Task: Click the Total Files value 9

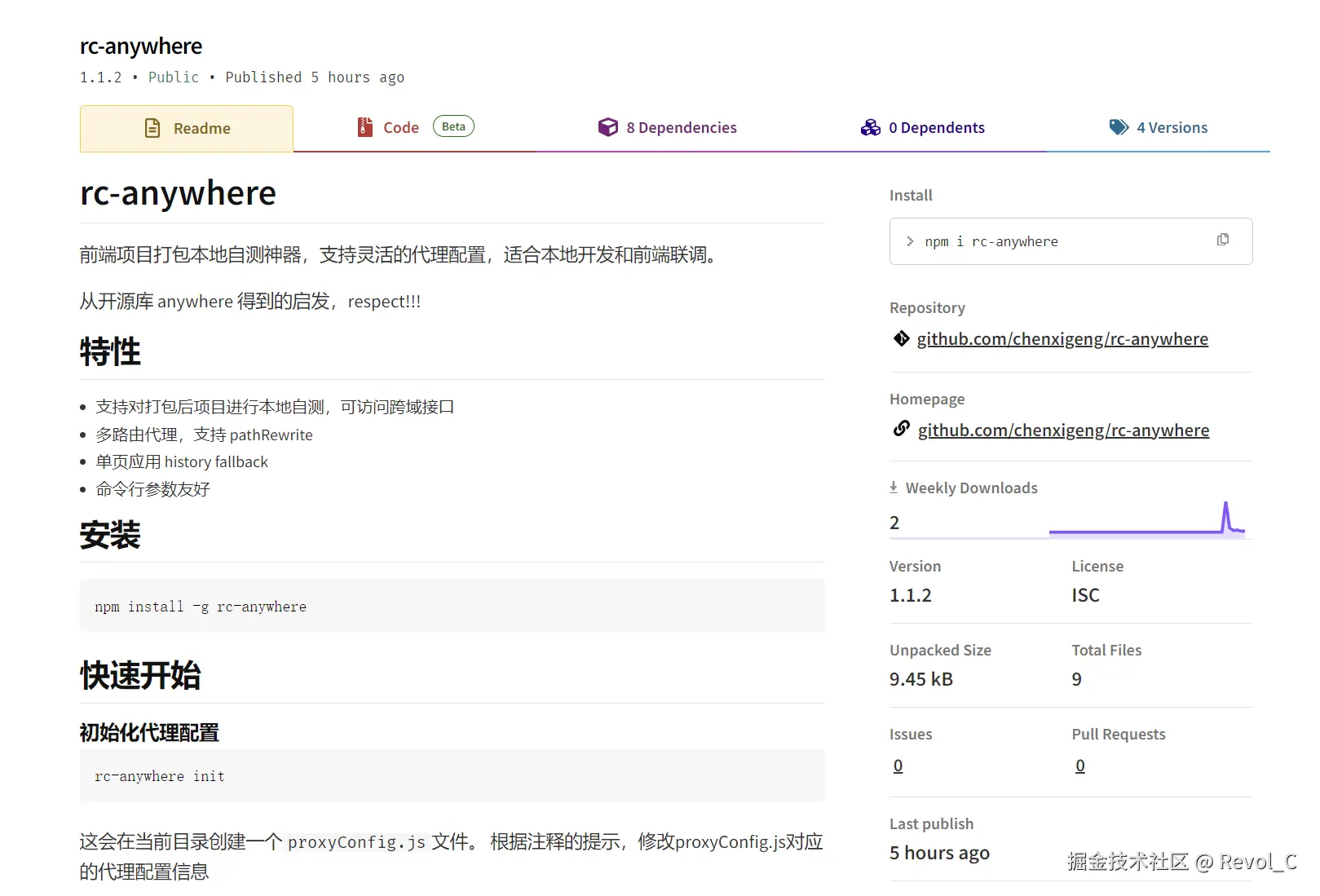Action: tap(1076, 679)
